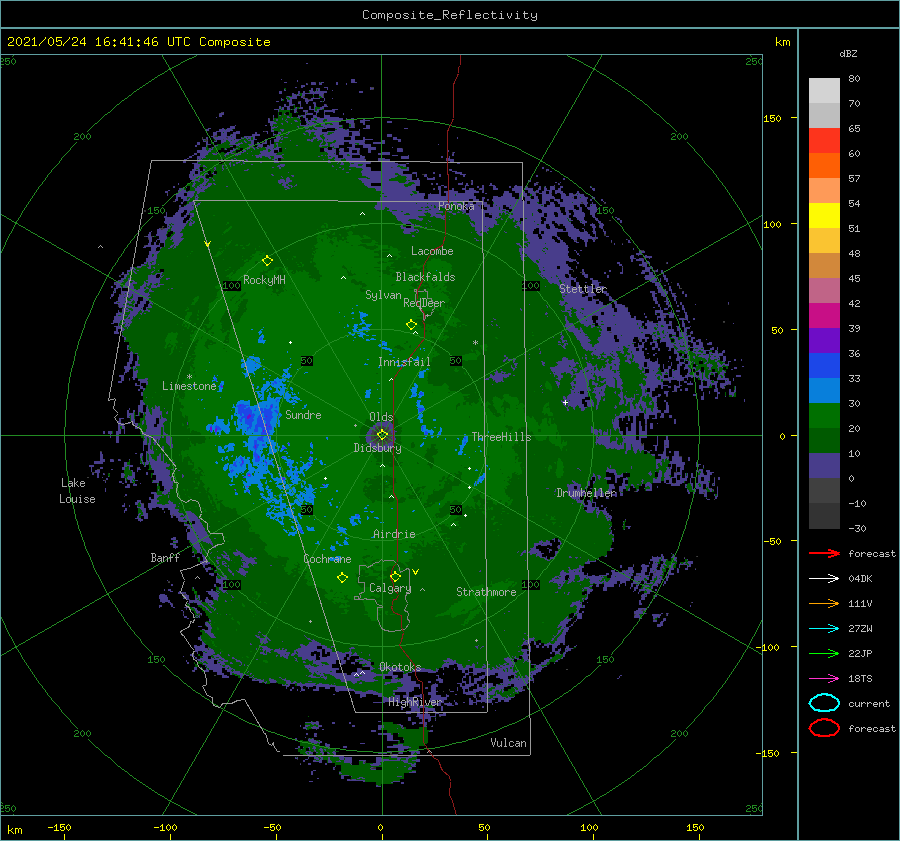900x841 pixels.
Task: Click the Sundre town label
Action: tap(304, 415)
